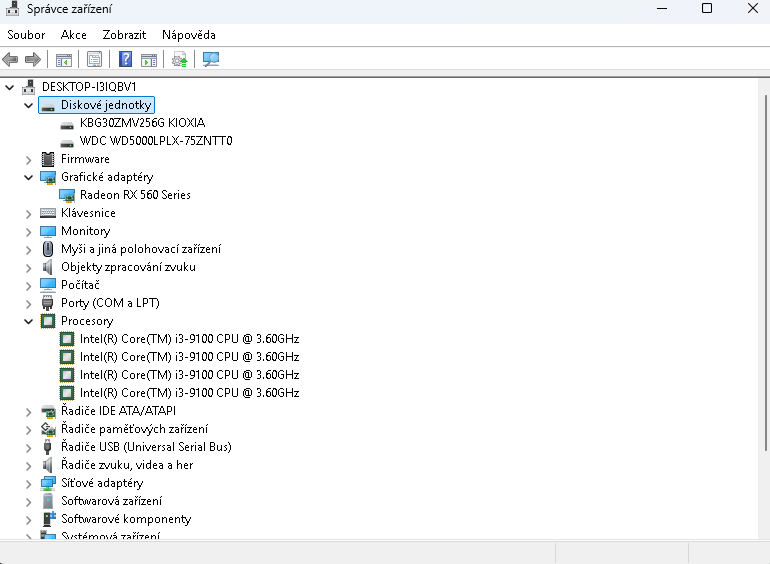Click the computer icon next to DESKTOP-I3IQBV1
This screenshot has width=770, height=564.
[29, 87]
